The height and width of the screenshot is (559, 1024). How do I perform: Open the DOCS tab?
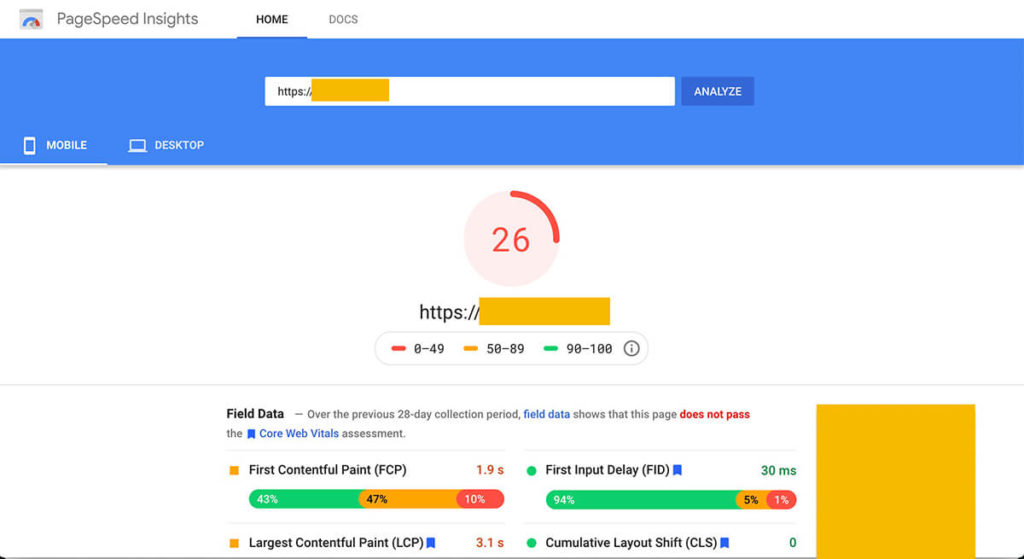point(343,19)
